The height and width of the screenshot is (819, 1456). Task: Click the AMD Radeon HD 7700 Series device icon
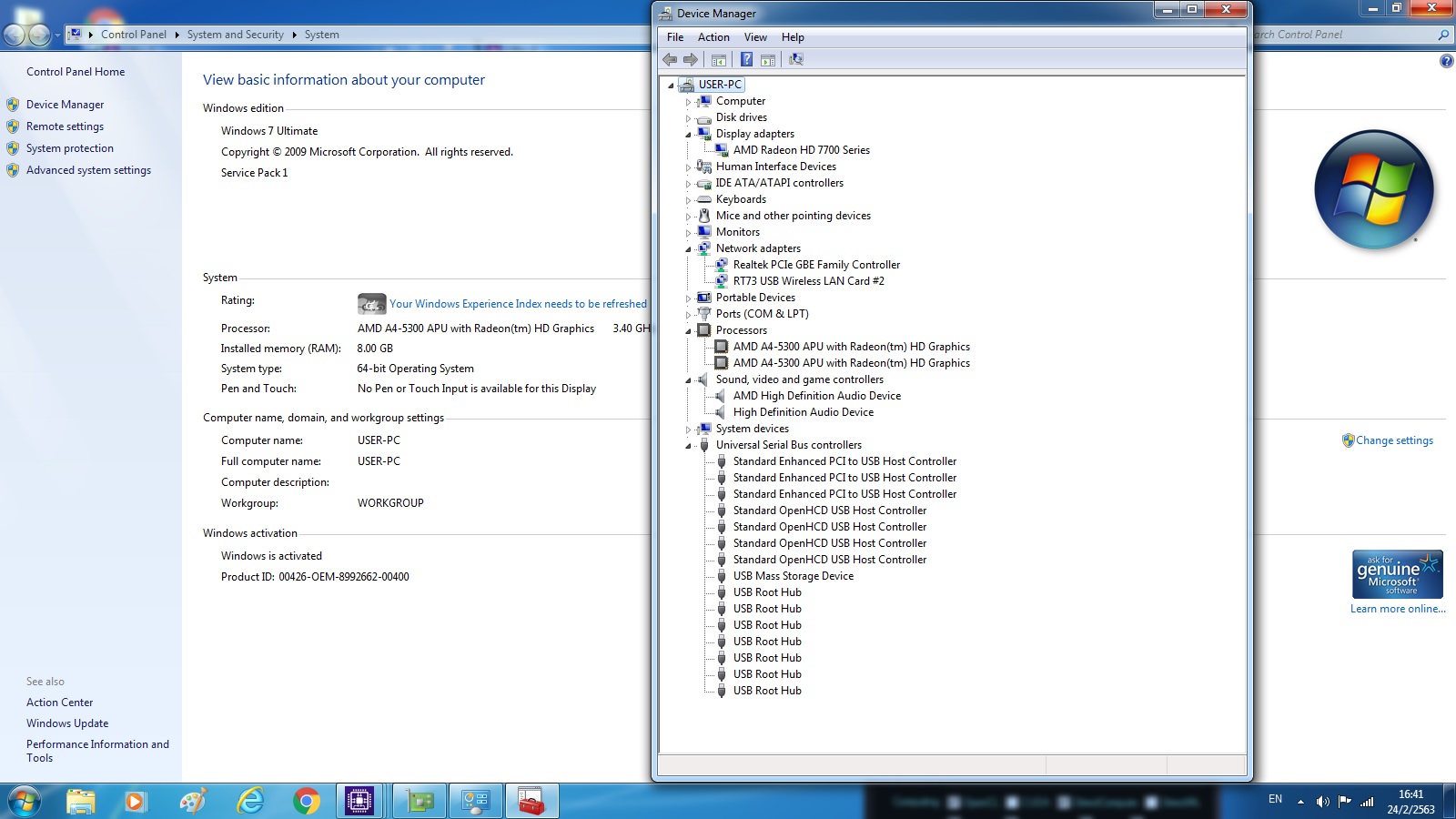(722, 150)
